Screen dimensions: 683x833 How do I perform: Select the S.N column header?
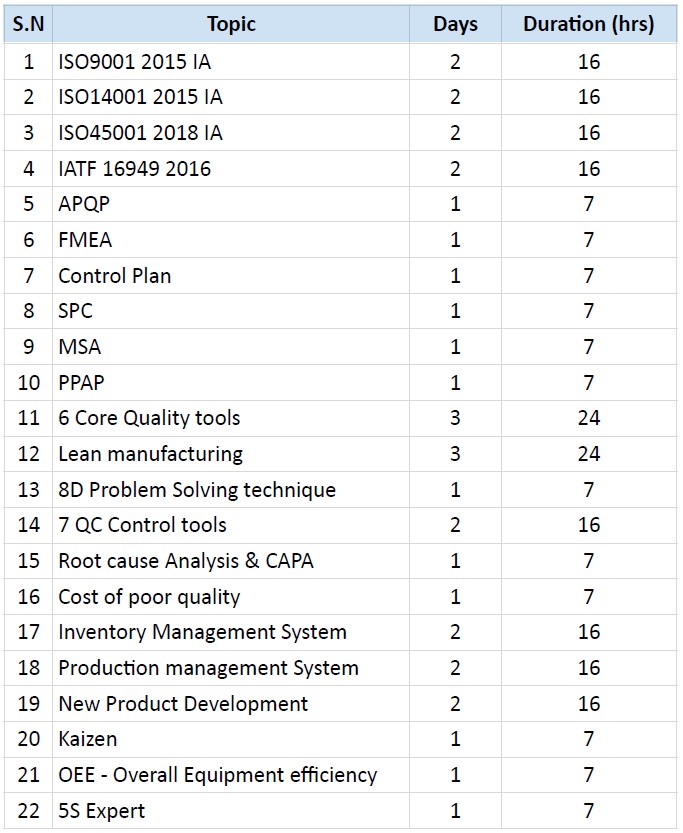tap(28, 24)
